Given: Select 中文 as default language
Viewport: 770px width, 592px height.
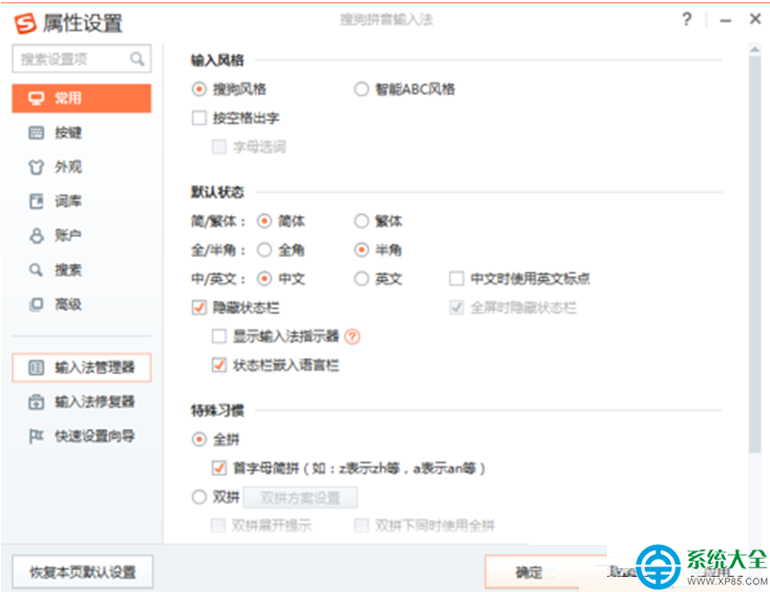Looking at the screenshot, I should tap(264, 279).
